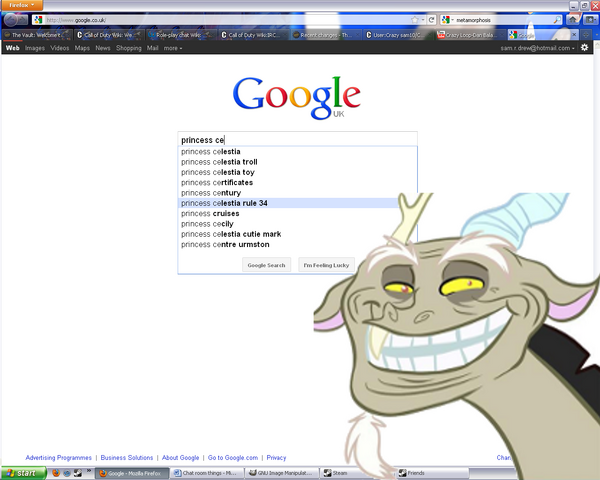The width and height of the screenshot is (600, 480).
Task: Click the Google Search button
Action: (266, 265)
